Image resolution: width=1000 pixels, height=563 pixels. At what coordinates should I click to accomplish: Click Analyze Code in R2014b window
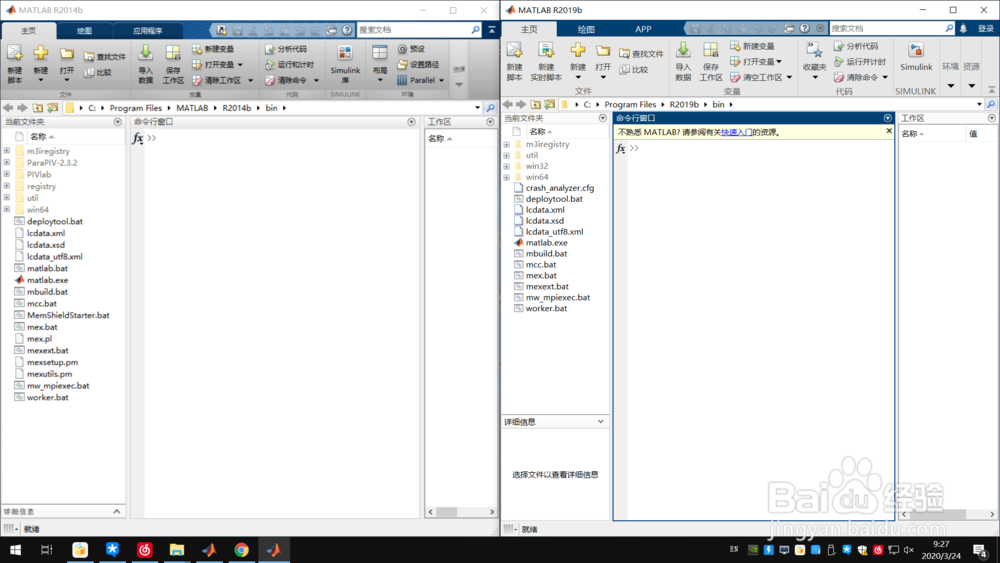tap(286, 49)
